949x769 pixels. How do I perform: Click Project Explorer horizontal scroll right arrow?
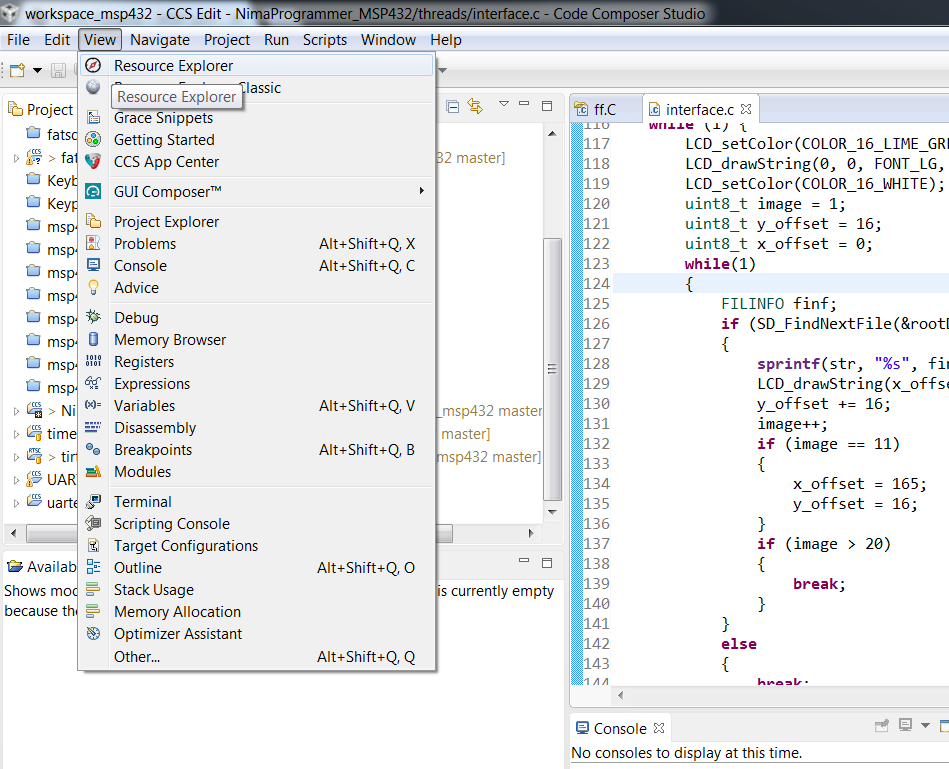531,533
